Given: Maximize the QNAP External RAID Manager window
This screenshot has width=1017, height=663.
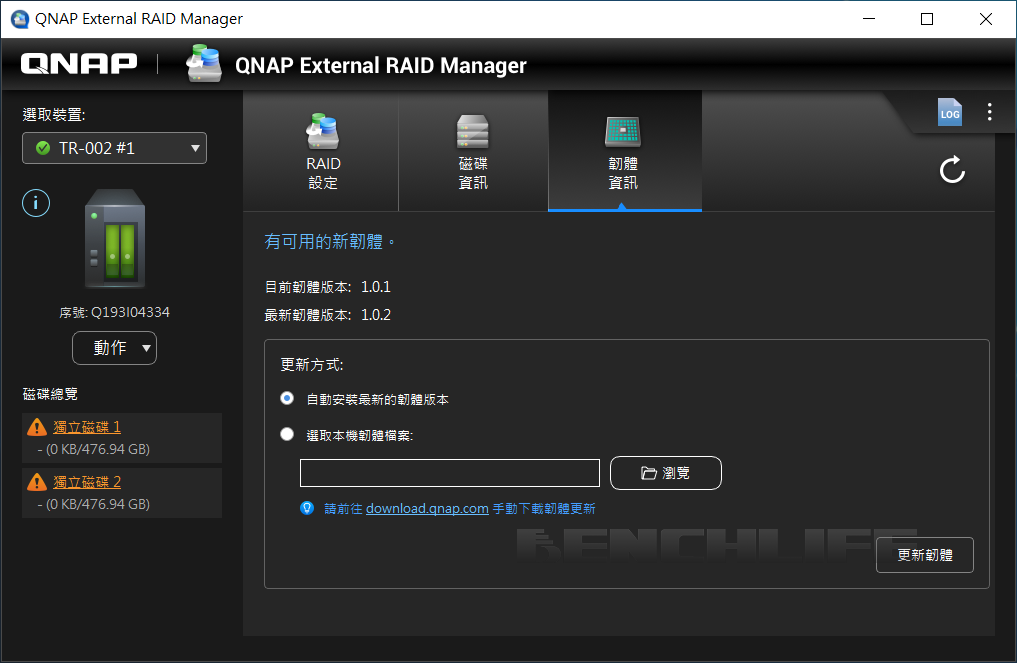Looking at the screenshot, I should tap(927, 19).
